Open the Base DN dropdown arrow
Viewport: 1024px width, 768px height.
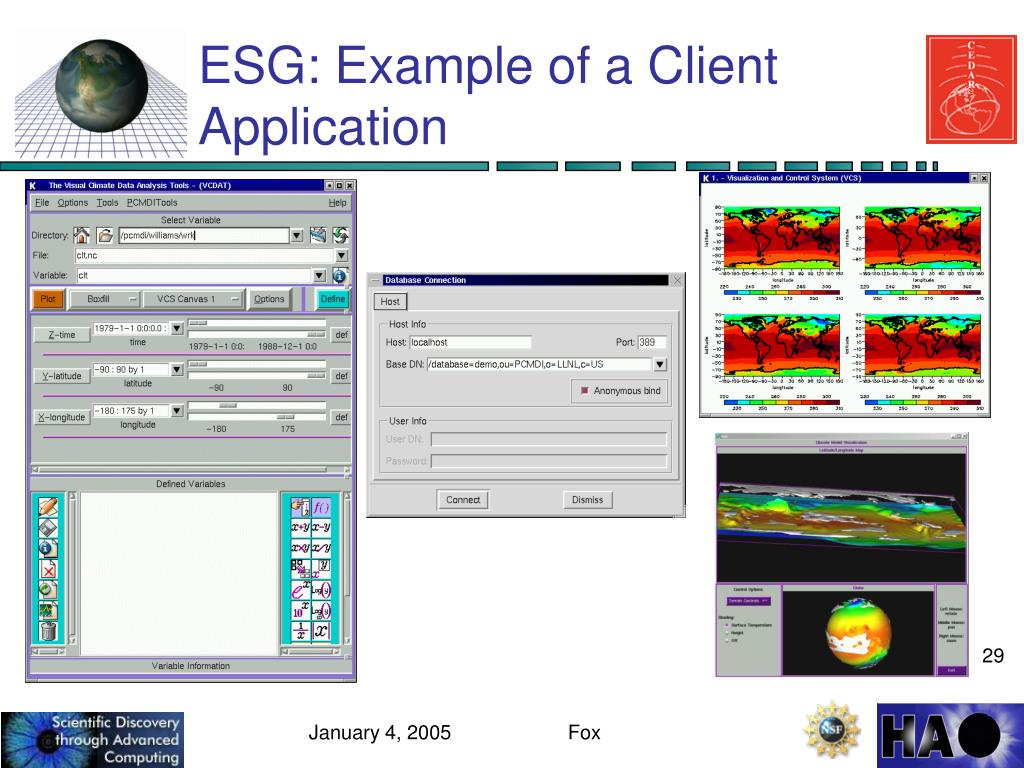[x=660, y=364]
